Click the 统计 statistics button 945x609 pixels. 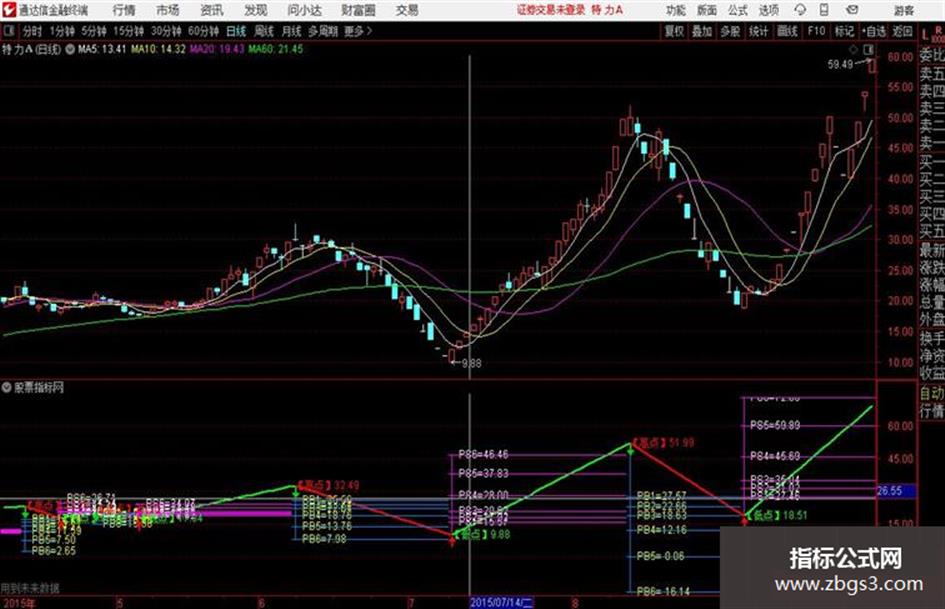[x=758, y=31]
